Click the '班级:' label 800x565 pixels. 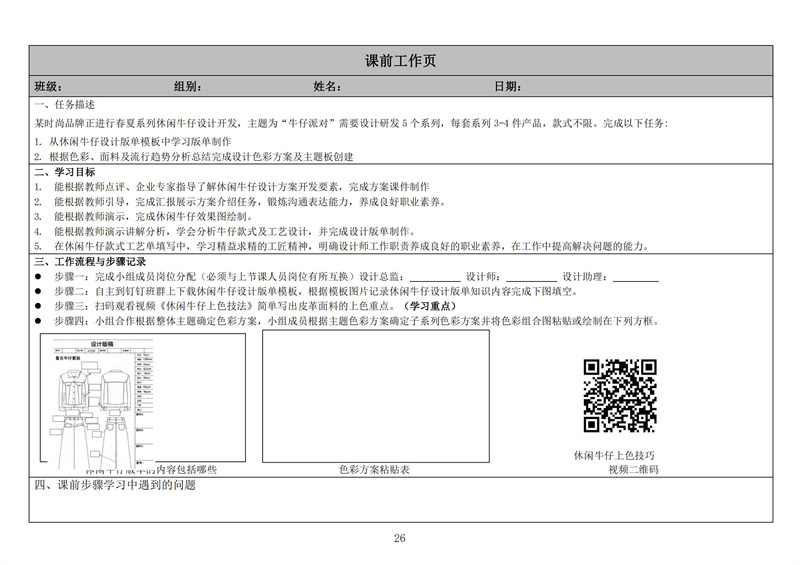coord(48,86)
